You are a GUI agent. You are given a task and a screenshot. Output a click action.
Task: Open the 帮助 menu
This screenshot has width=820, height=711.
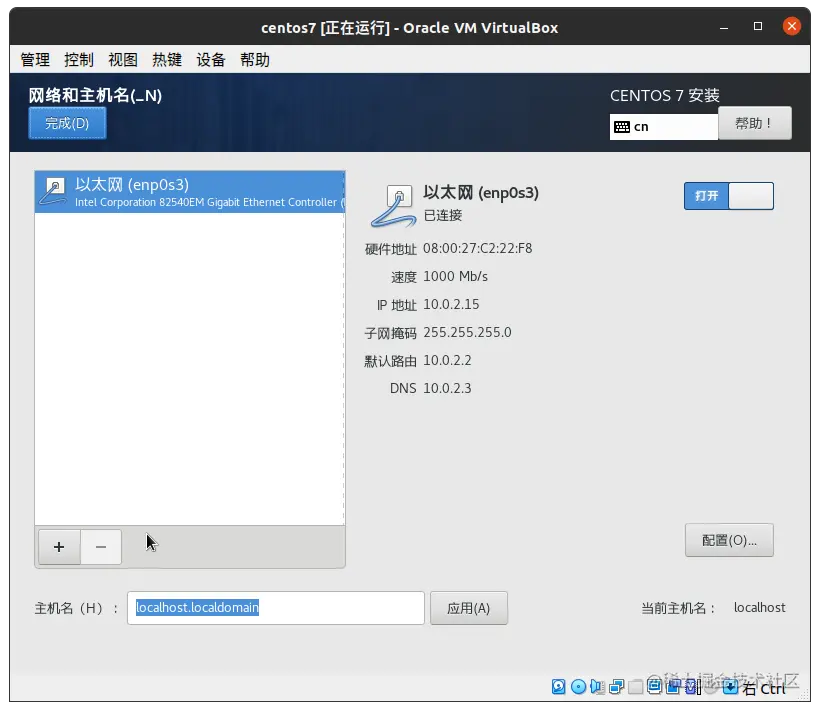(x=255, y=60)
